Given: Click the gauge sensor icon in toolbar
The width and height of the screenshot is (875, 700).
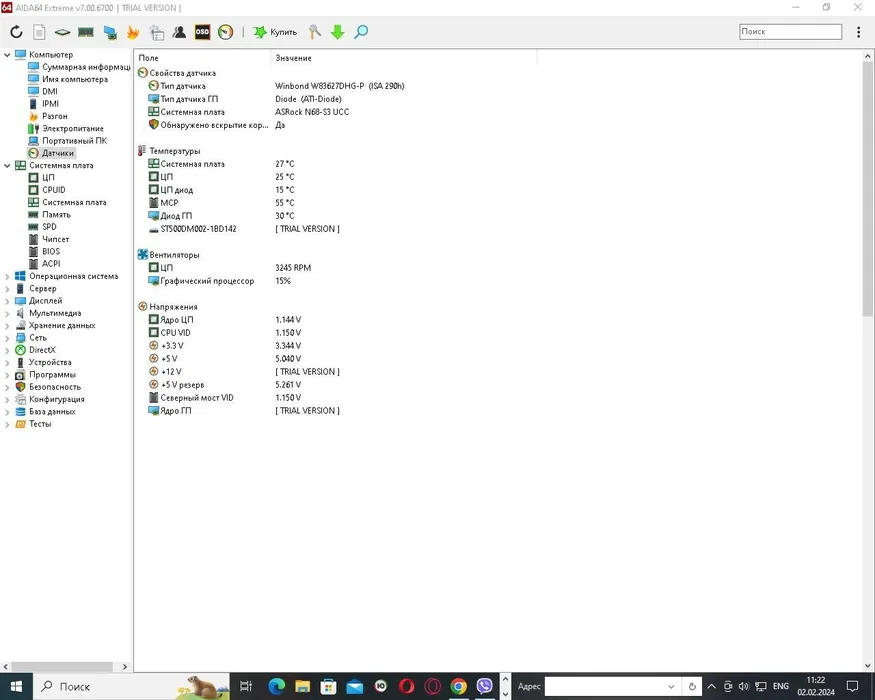Looking at the screenshot, I should point(226,32).
